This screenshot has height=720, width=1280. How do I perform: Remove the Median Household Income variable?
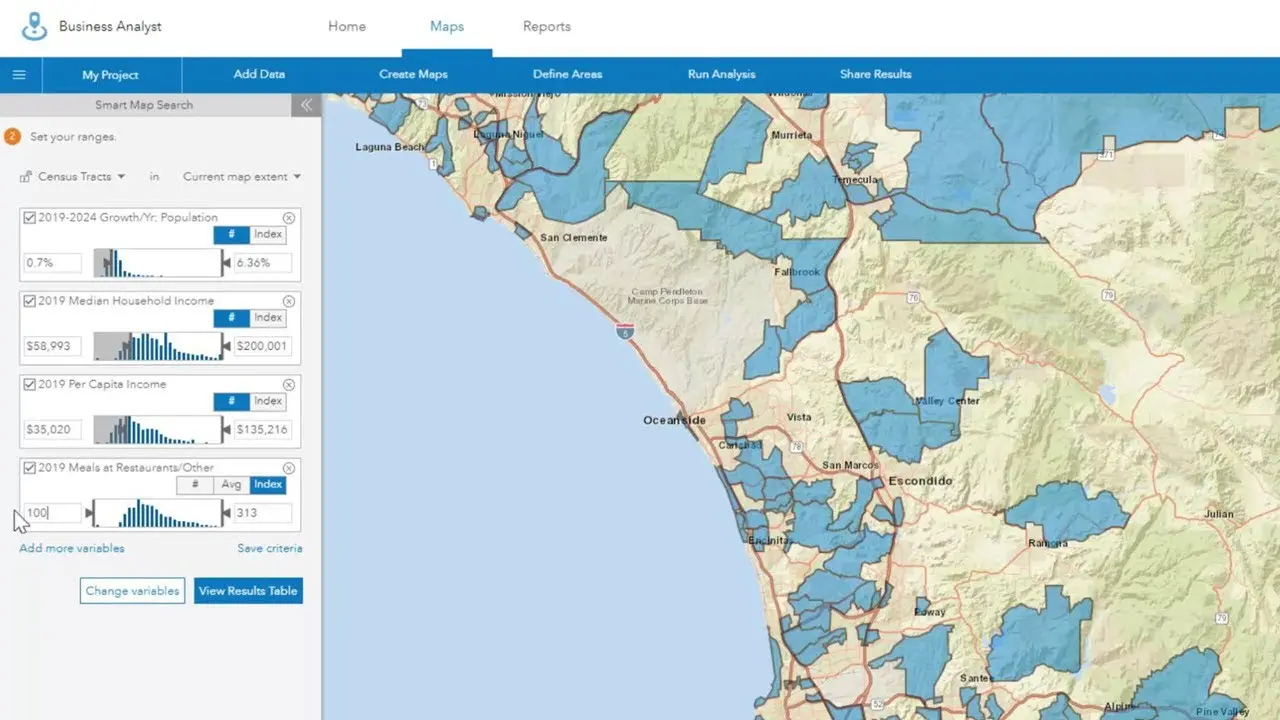click(289, 301)
